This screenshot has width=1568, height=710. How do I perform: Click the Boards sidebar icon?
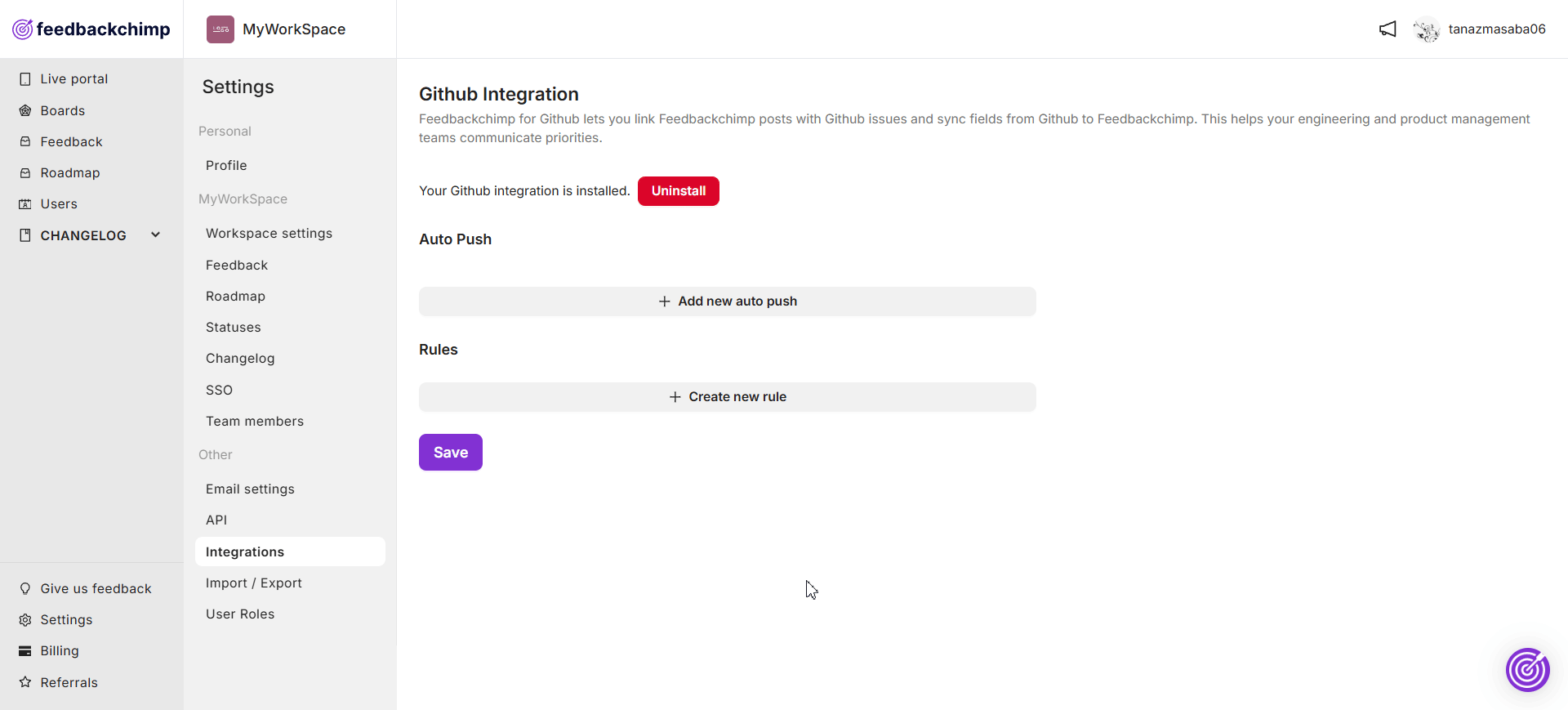click(x=25, y=110)
